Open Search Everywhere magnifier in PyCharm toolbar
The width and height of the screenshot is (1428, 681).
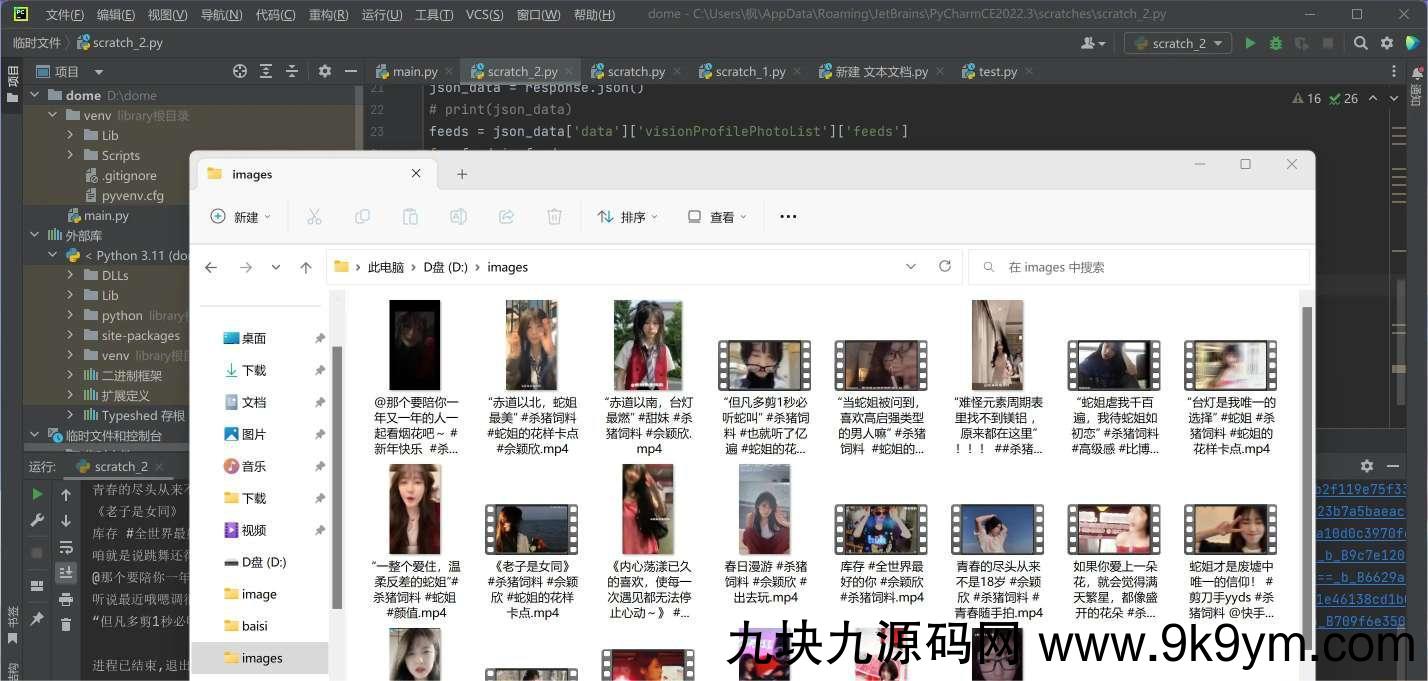click(x=1361, y=43)
